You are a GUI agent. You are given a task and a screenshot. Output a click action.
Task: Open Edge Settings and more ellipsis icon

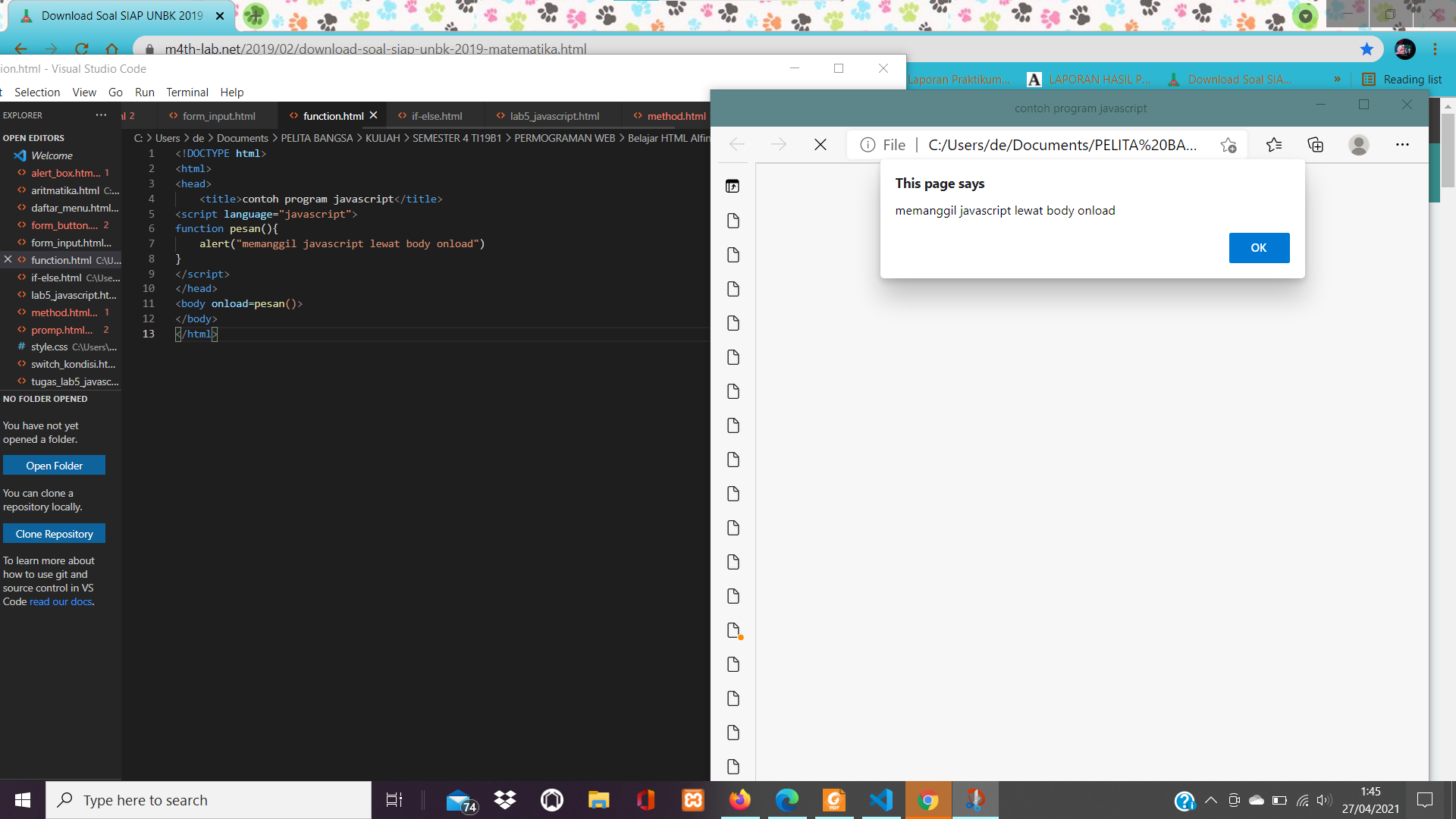[x=1403, y=144]
